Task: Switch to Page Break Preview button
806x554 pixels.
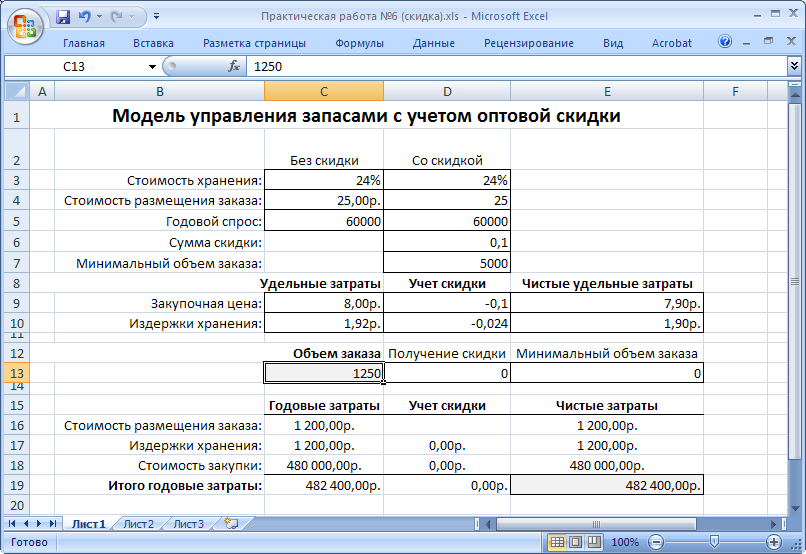Action: (594, 542)
